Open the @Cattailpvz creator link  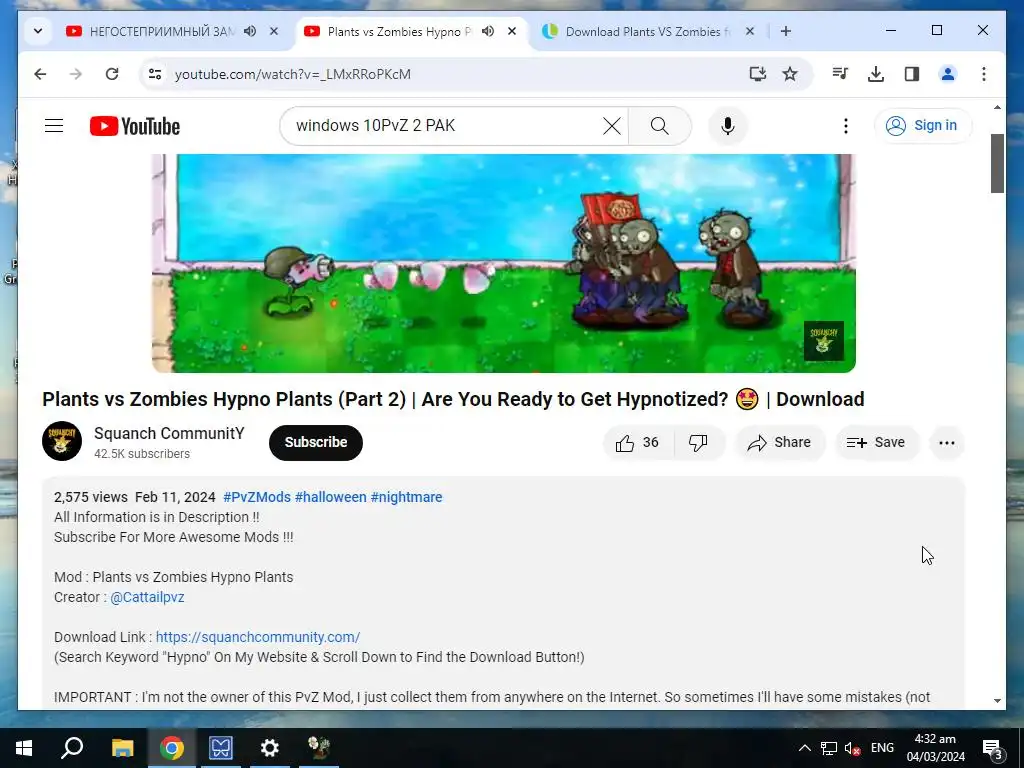pyautogui.click(x=147, y=597)
